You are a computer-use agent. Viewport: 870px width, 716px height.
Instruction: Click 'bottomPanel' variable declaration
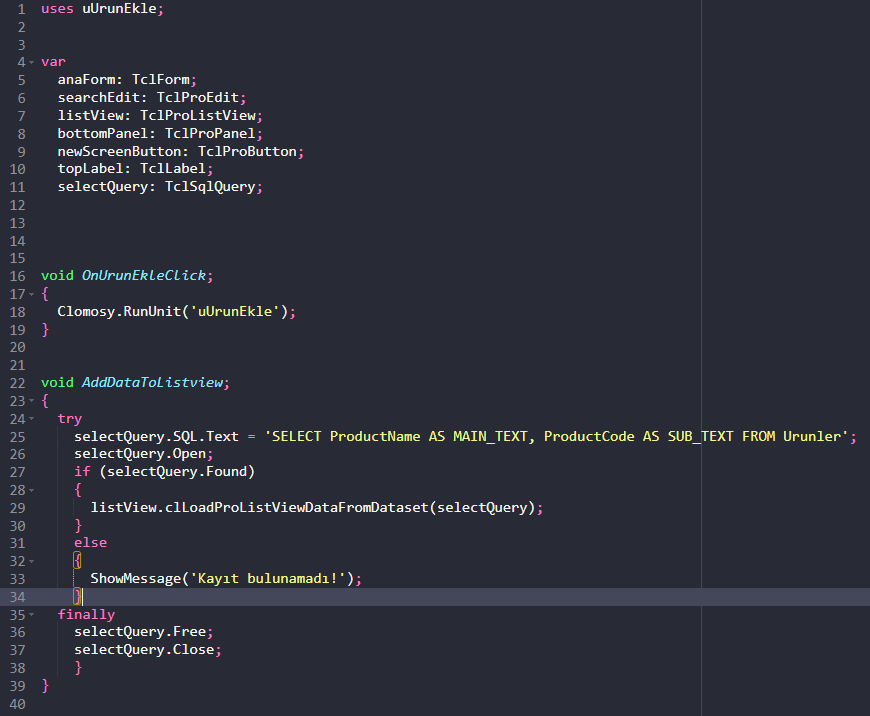[103, 133]
